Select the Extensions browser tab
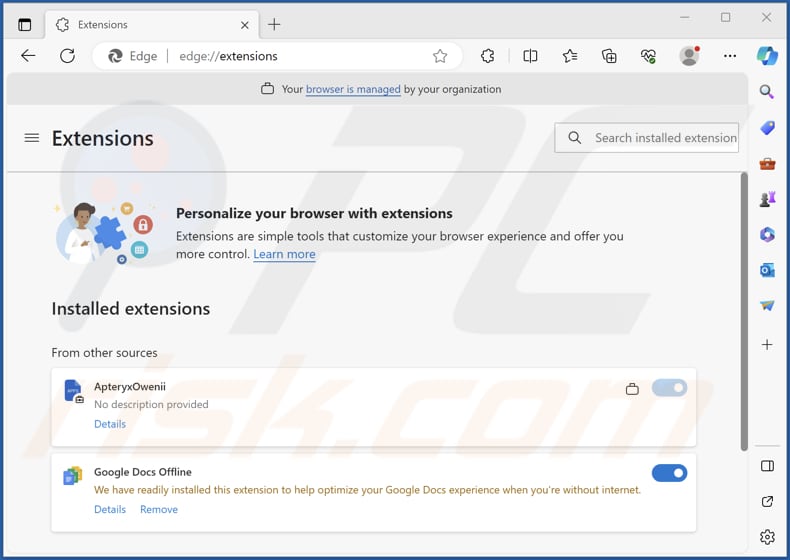The image size is (790, 560). [152, 24]
